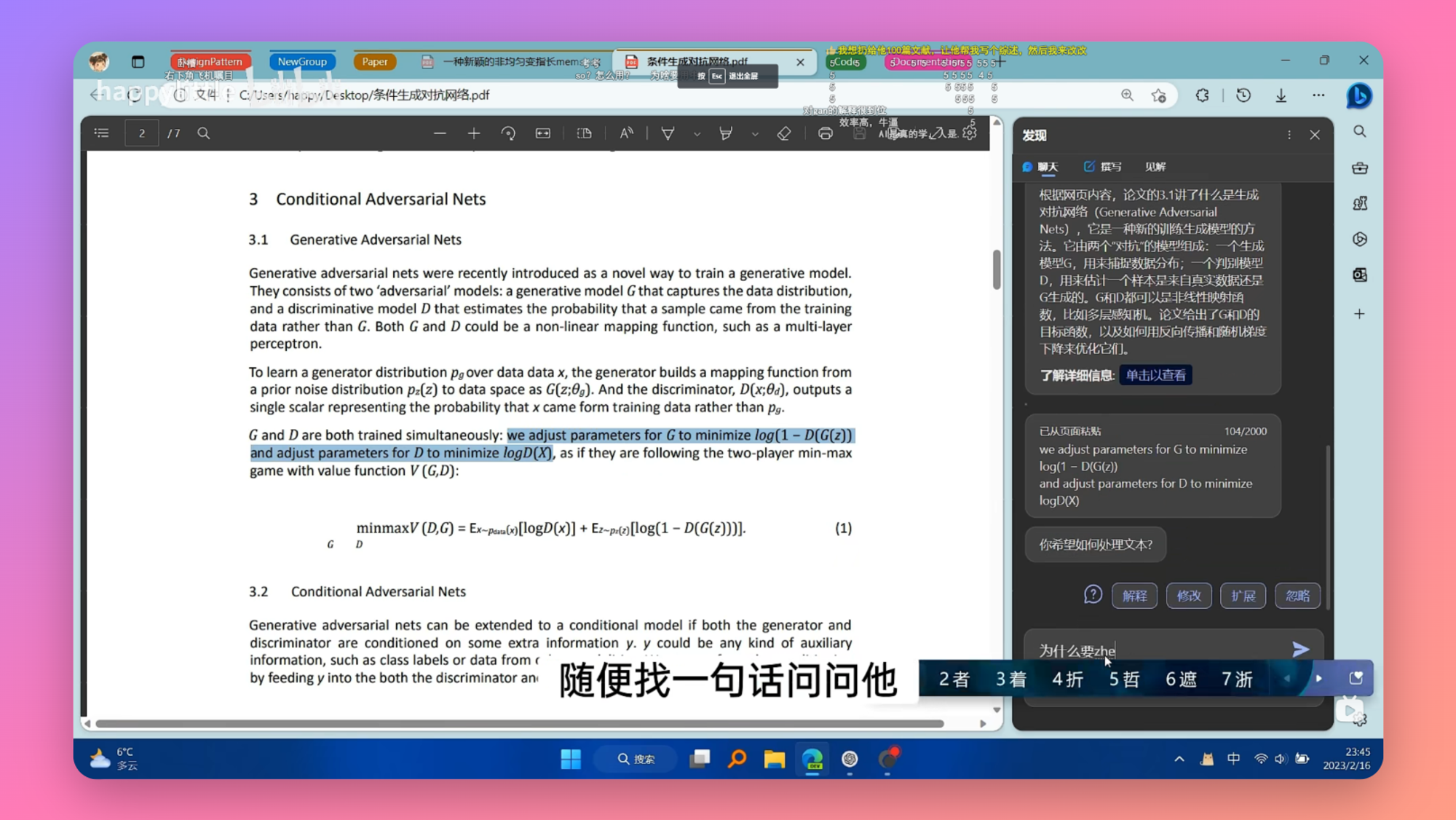Click the 忽略 ignore button
Image resolution: width=1456 pixels, height=820 pixels.
1297,596
